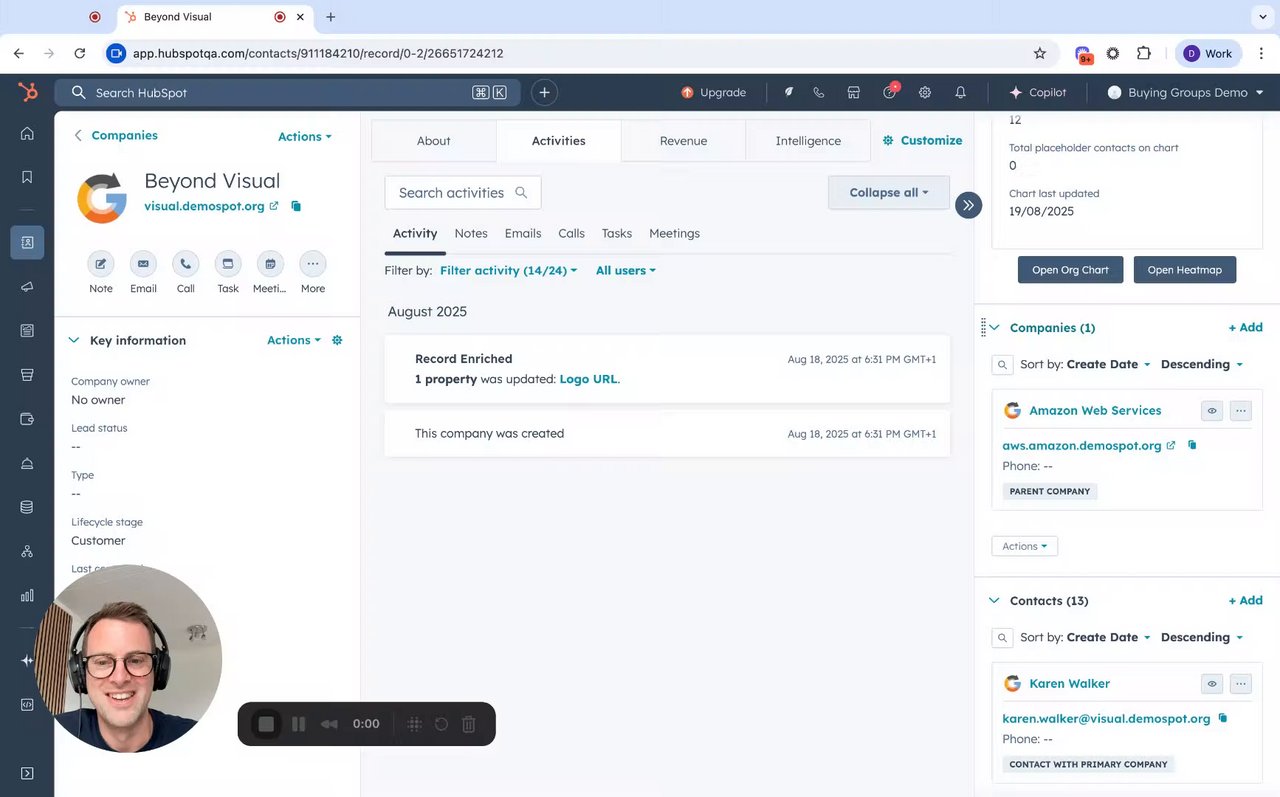Open the Logo URL property link
The image size is (1280, 797).
588,379
